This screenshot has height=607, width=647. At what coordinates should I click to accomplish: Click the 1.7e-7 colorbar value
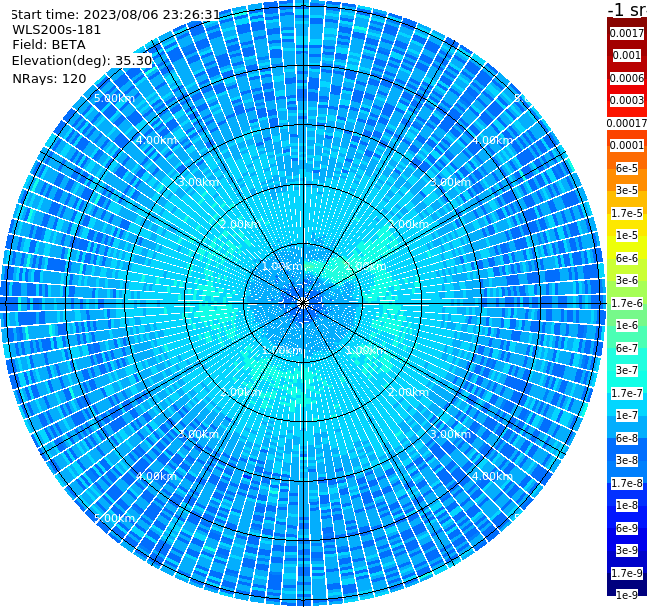tap(627, 393)
